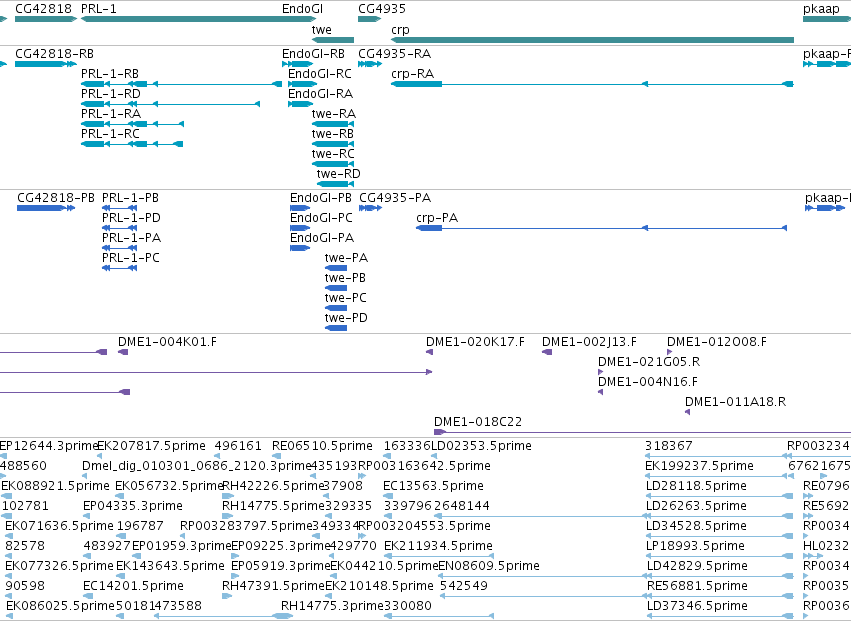The height and width of the screenshot is (621, 851).
Task: Select protein PRL-1-PD feature
Action: pyautogui.click(x=119, y=228)
